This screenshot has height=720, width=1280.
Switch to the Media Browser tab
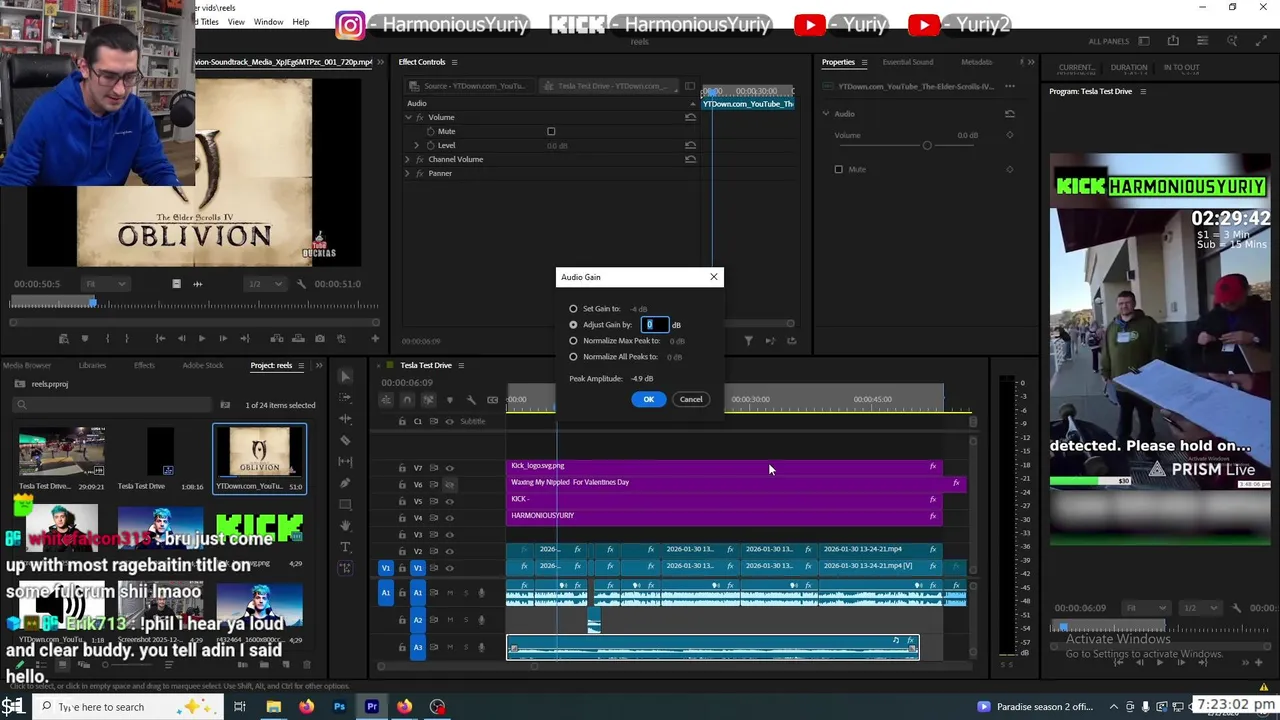pos(27,365)
